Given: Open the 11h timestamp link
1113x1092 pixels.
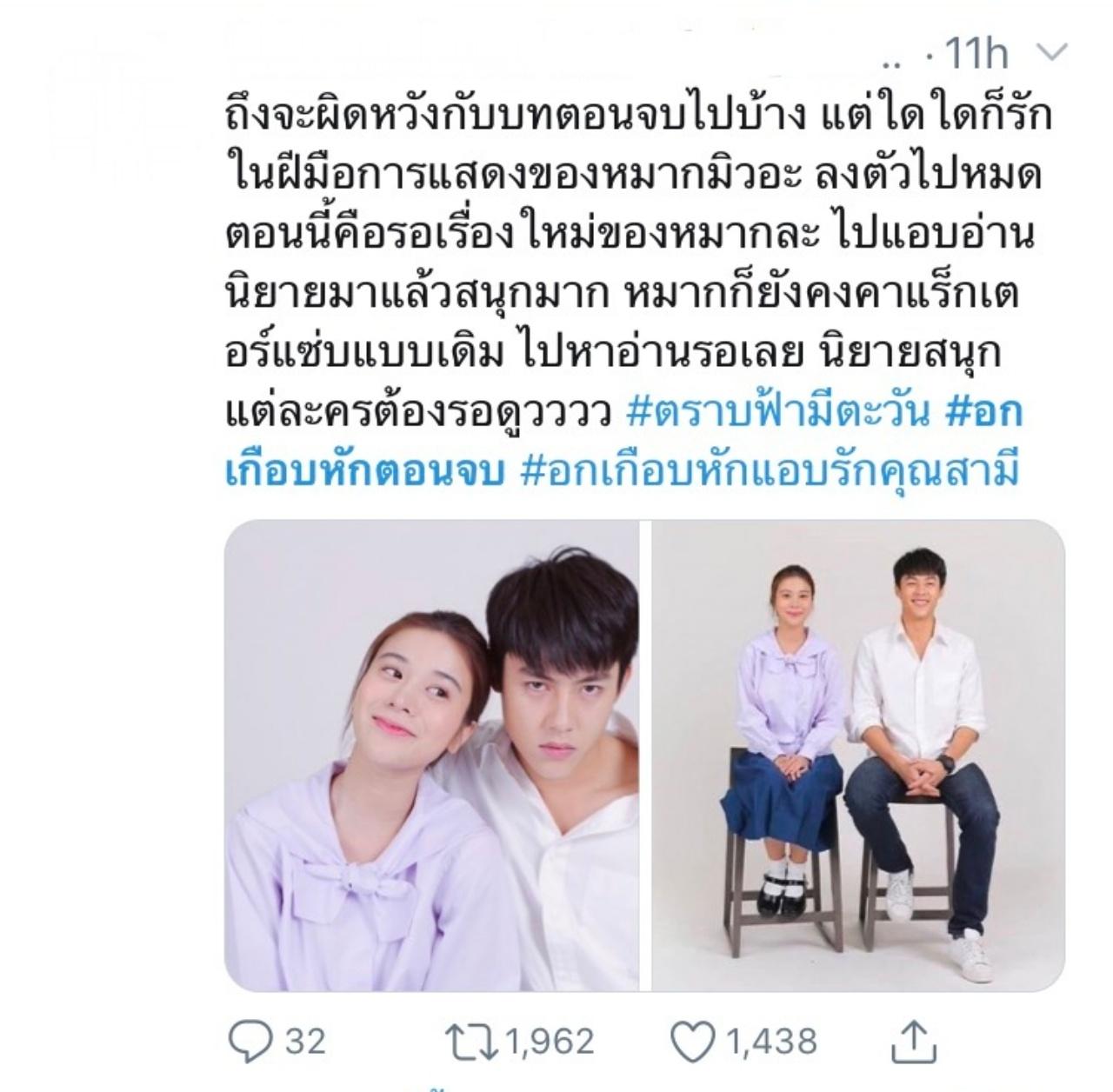Looking at the screenshot, I should [975, 55].
